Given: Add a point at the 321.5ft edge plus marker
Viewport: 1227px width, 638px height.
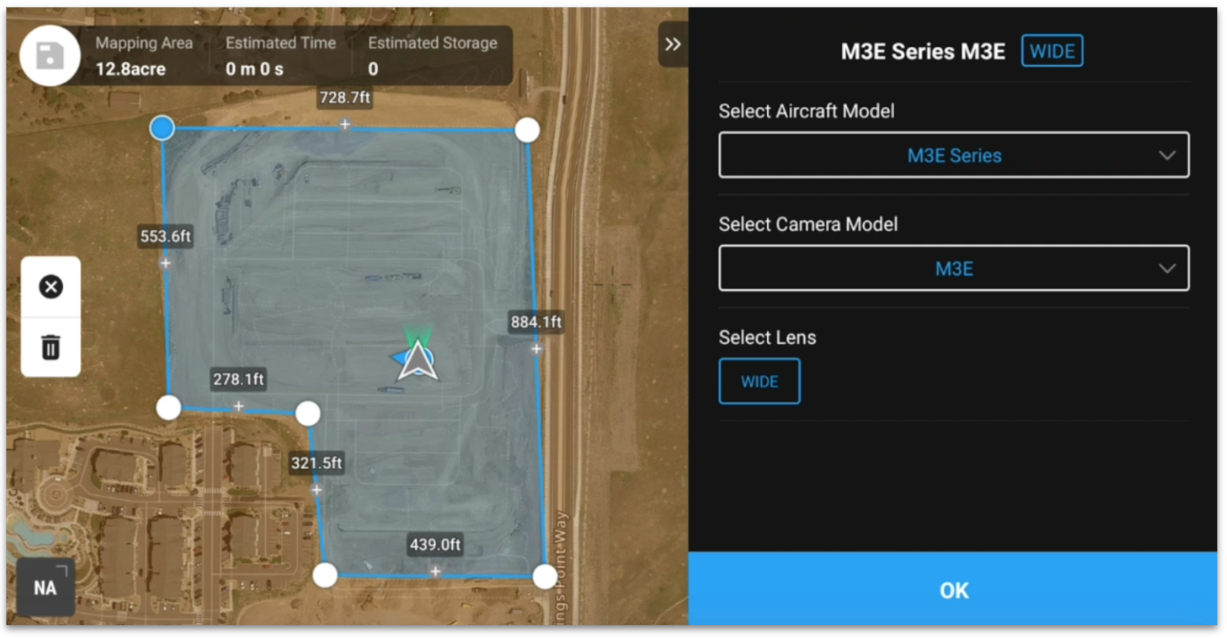Looking at the screenshot, I should click(x=317, y=490).
